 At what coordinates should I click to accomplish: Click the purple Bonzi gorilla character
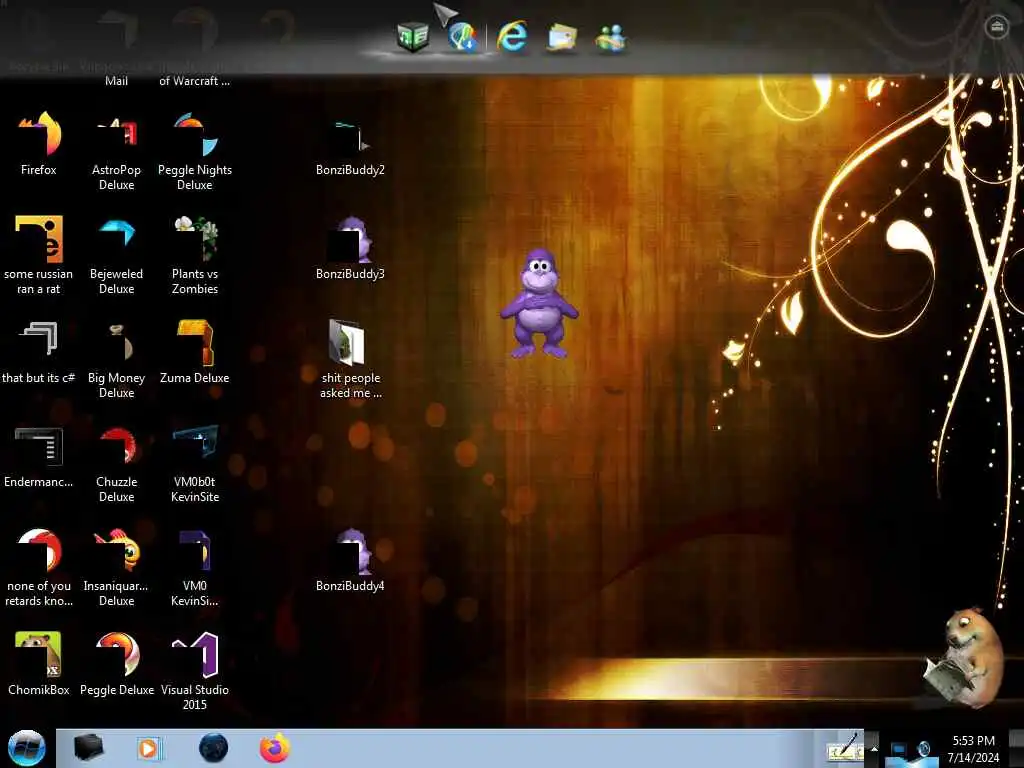[x=539, y=303]
